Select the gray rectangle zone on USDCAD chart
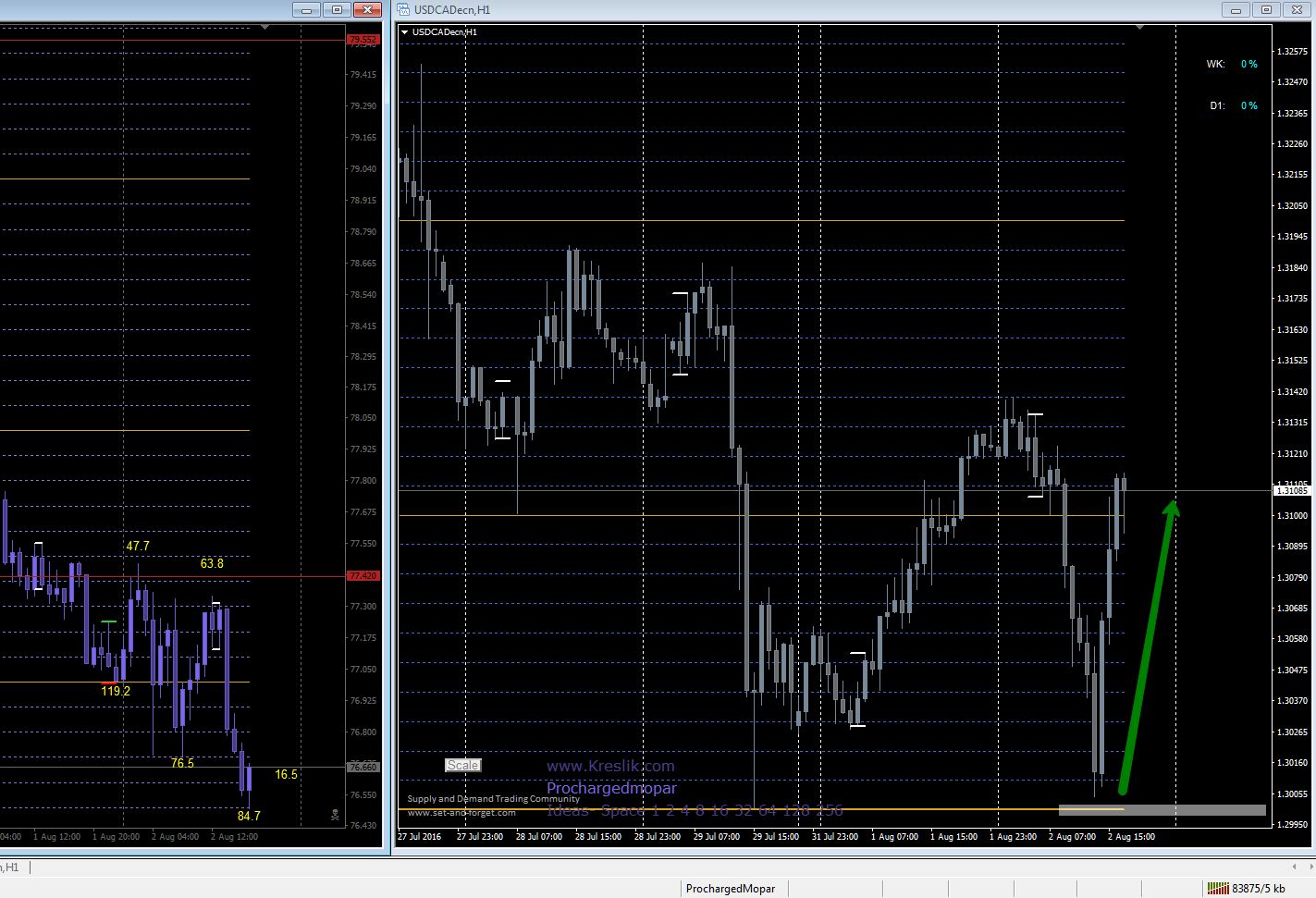This screenshot has width=1316, height=898. [x=1162, y=810]
